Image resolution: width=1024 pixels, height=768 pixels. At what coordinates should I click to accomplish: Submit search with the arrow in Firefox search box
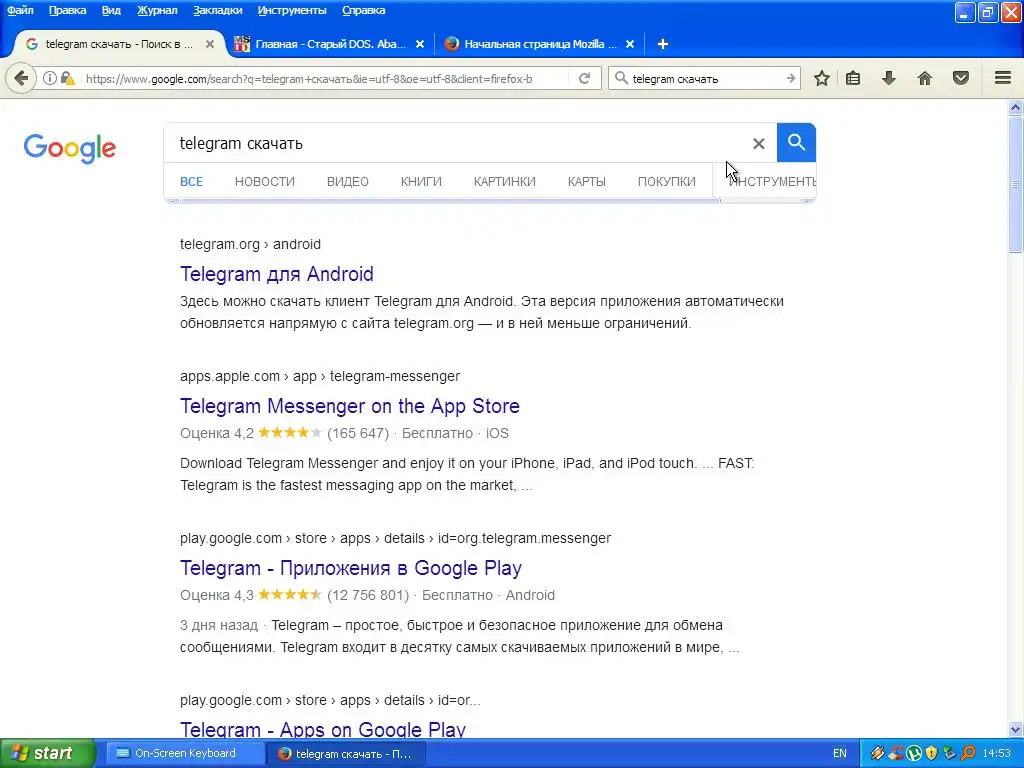791,78
